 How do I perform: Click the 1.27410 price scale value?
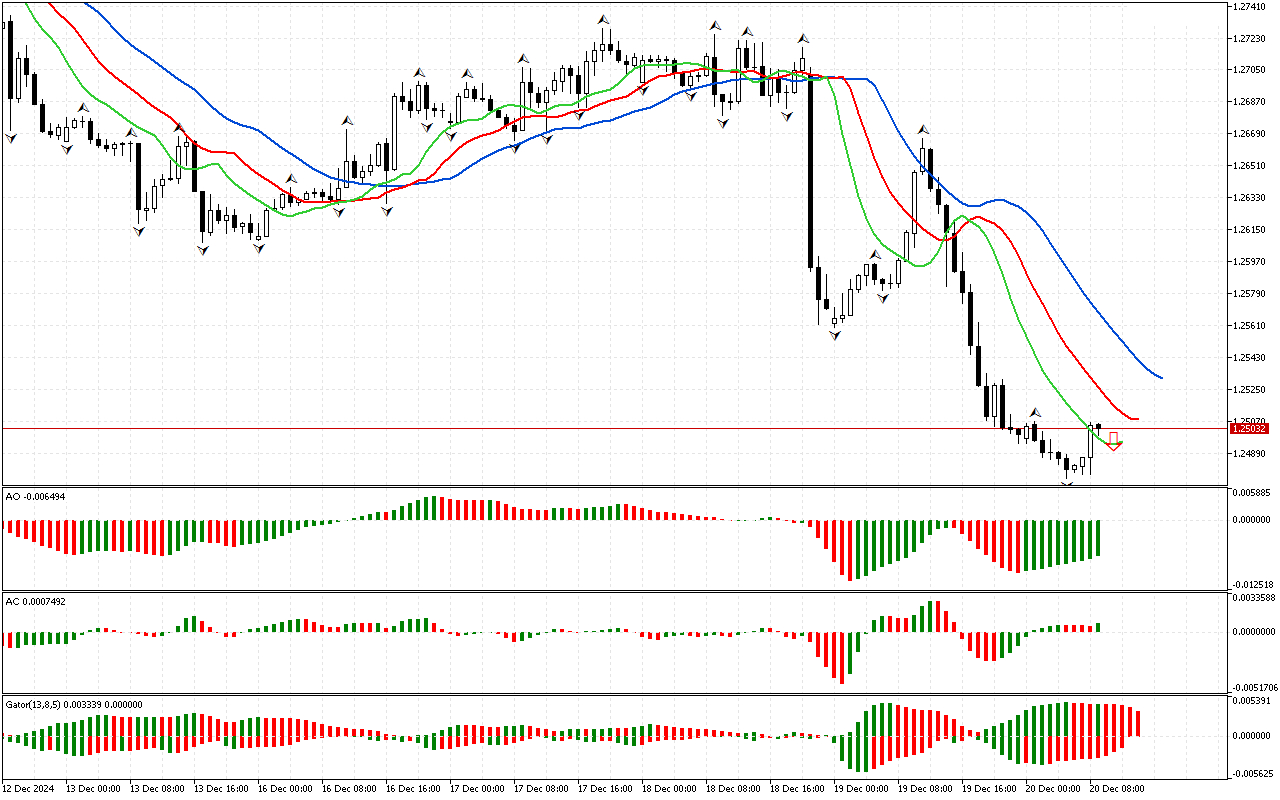click(1250, 6)
